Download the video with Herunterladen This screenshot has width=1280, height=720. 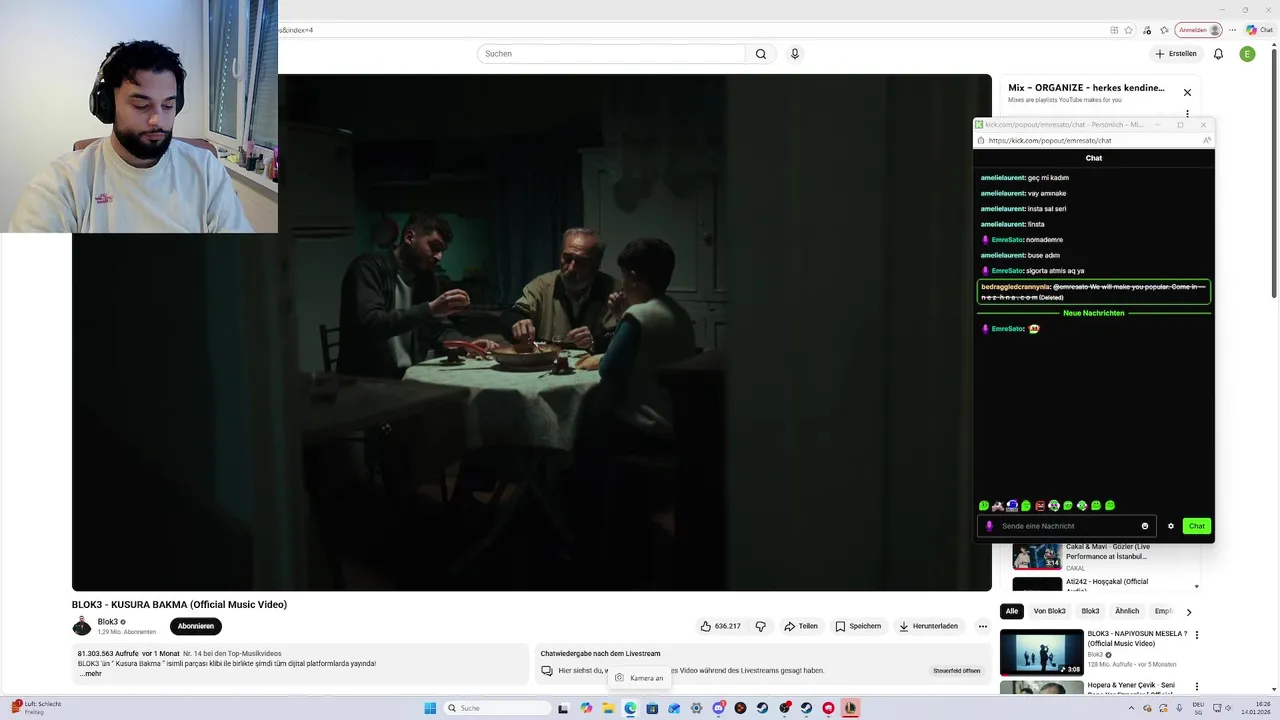pos(928,626)
